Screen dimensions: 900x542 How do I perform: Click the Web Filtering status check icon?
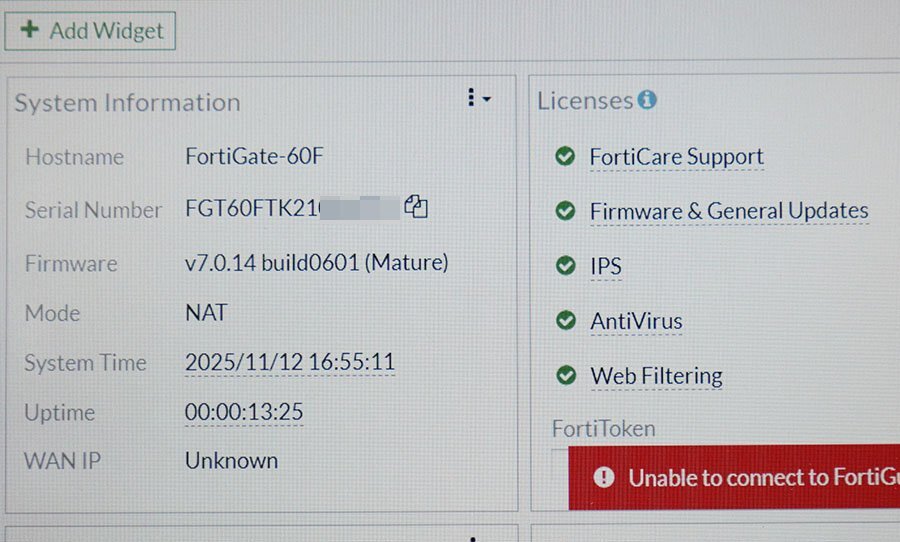[x=566, y=375]
